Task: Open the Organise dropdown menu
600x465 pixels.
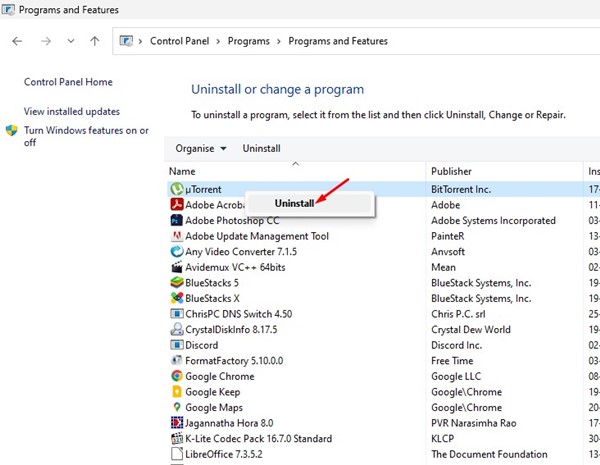Action: pyautogui.click(x=201, y=148)
